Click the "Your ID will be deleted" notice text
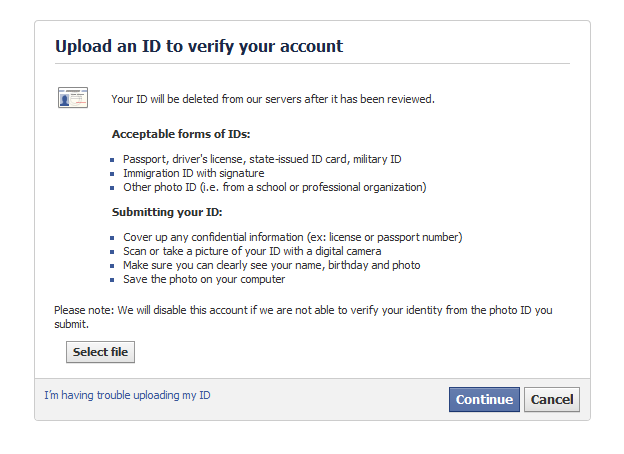The height and width of the screenshot is (454, 624). point(273,99)
